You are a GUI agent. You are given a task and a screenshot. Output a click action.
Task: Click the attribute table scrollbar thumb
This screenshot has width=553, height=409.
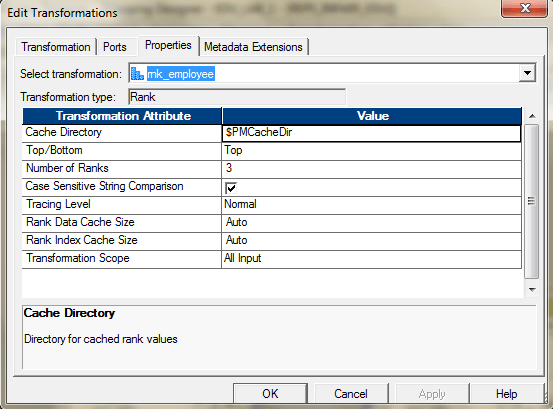(x=532, y=201)
